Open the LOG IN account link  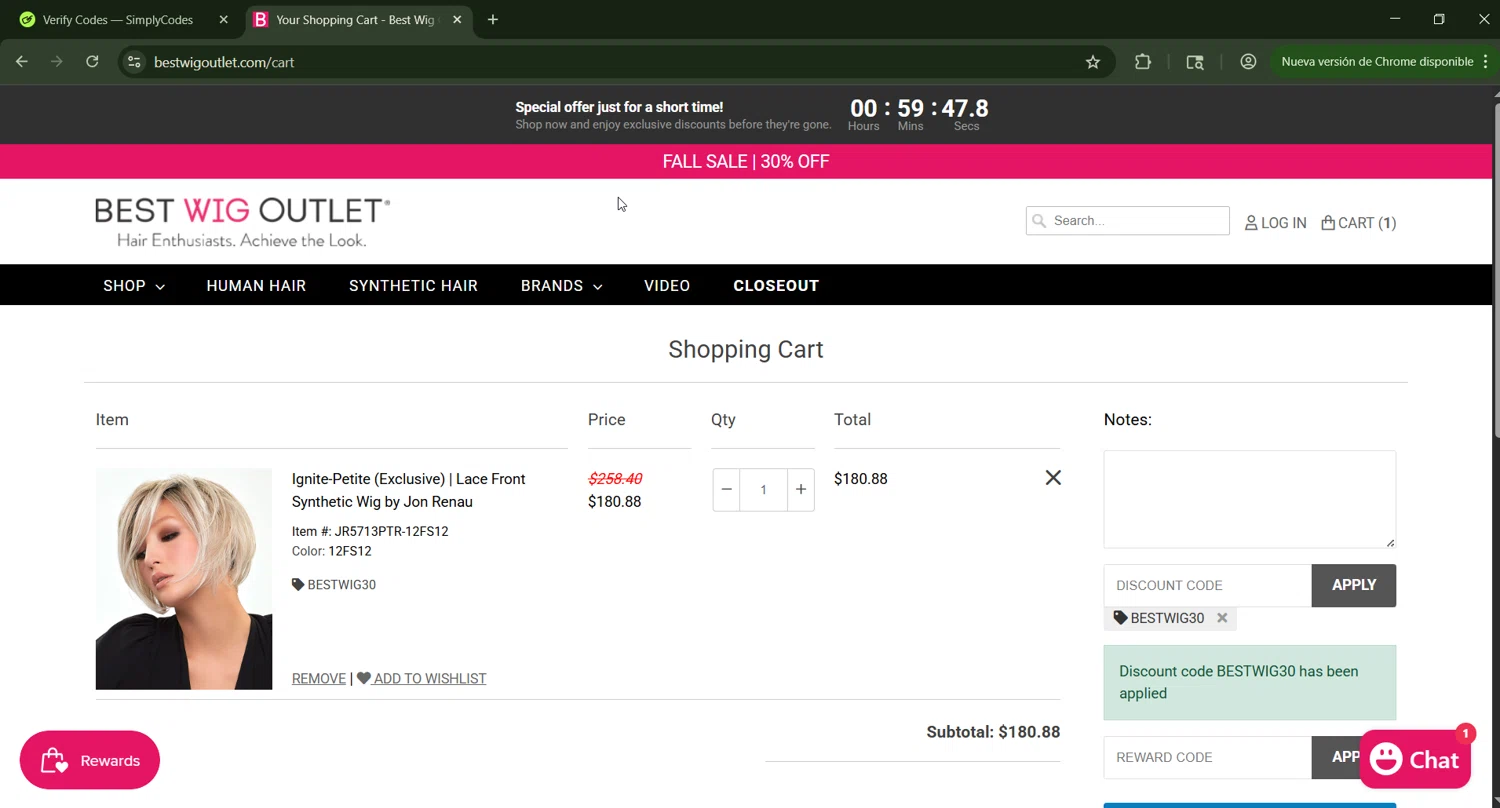click(1275, 223)
